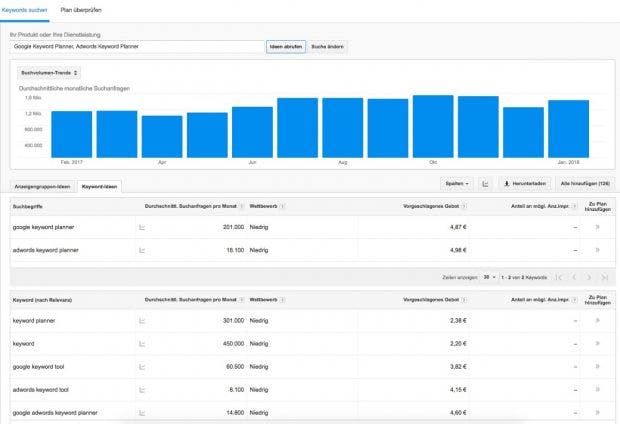Open trend chart icon for google keyword tool
The width and height of the screenshot is (620, 424).
pyautogui.click(x=142, y=367)
